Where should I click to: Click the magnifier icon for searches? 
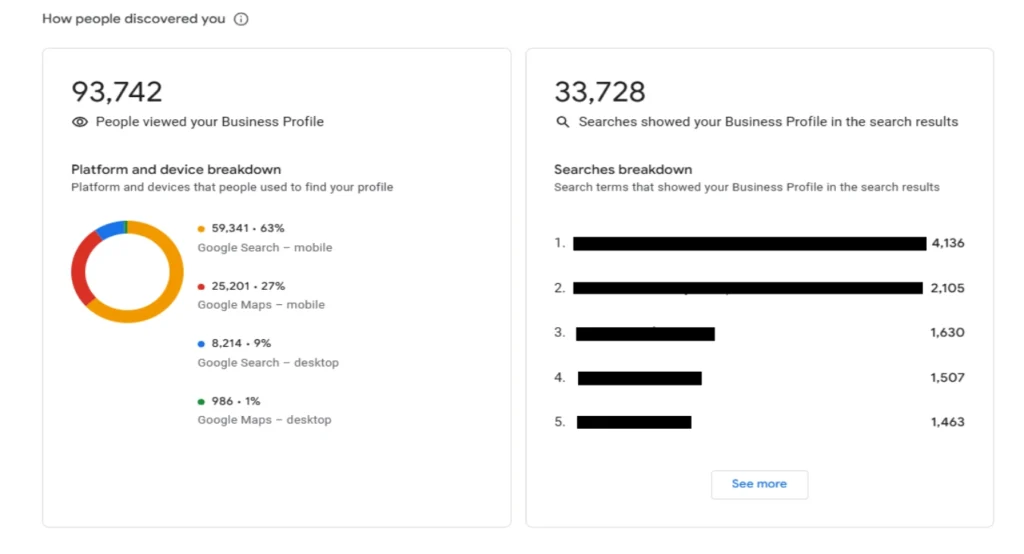563,122
